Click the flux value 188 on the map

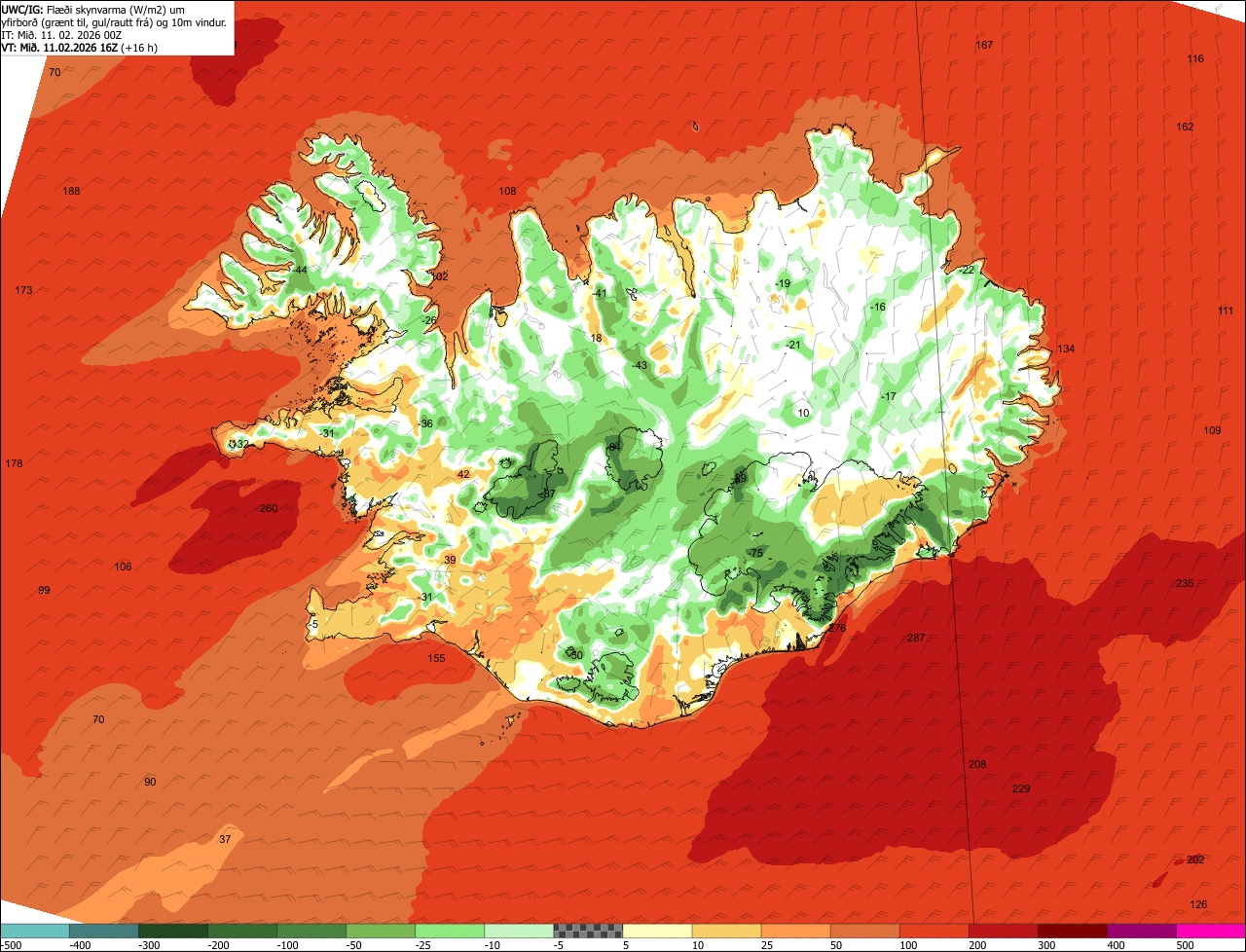(x=71, y=192)
